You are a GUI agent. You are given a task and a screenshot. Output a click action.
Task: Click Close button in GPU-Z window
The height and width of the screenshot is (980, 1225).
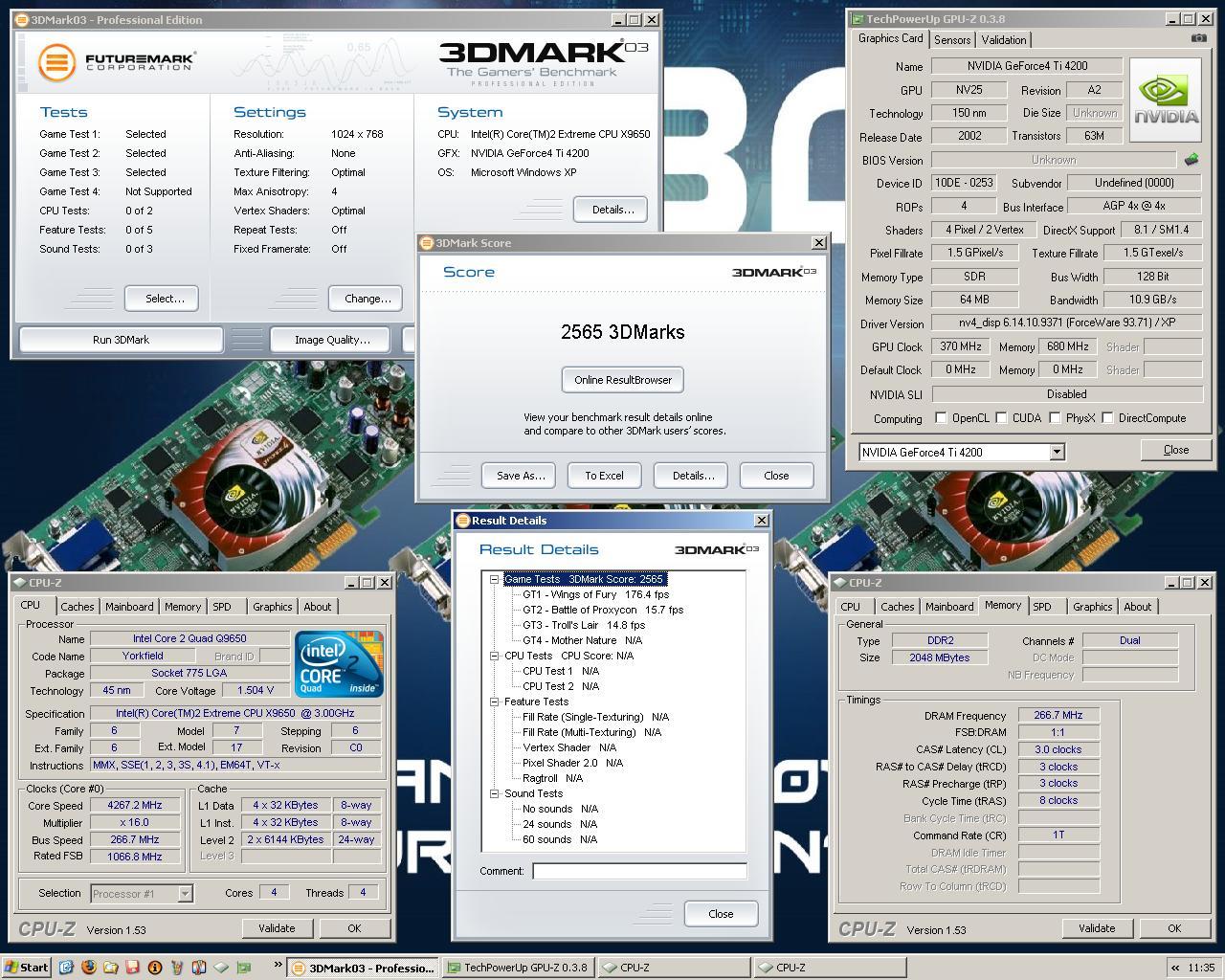(1176, 450)
